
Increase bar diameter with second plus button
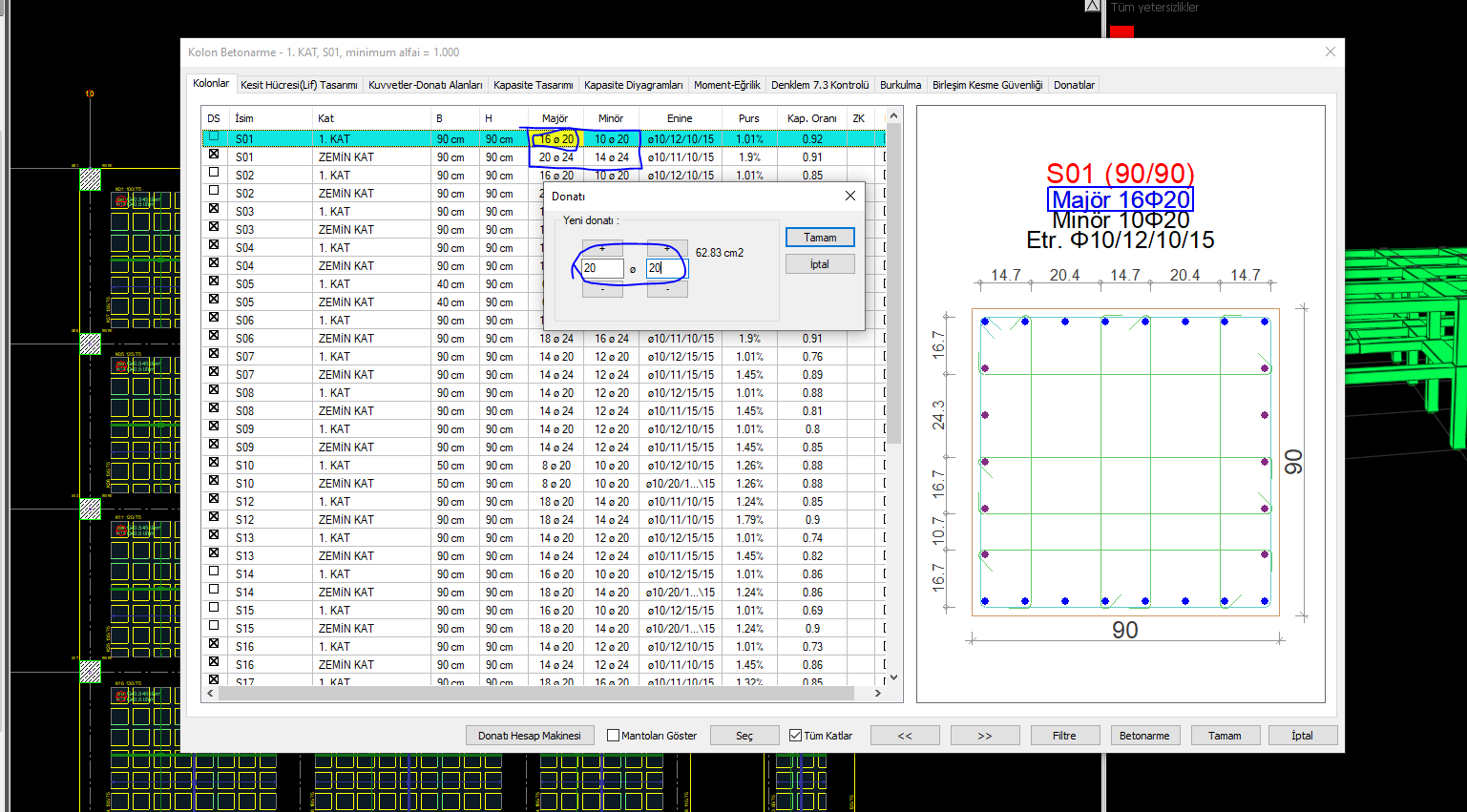tap(666, 248)
